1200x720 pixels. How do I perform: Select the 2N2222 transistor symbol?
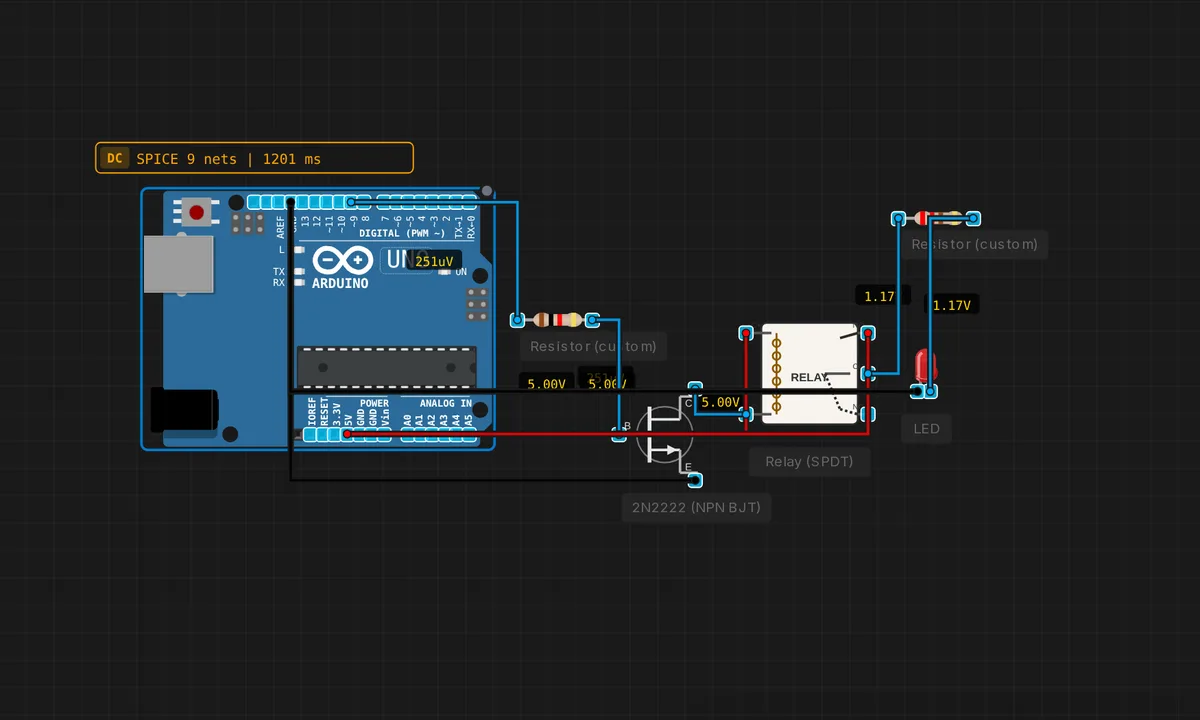tap(665, 433)
